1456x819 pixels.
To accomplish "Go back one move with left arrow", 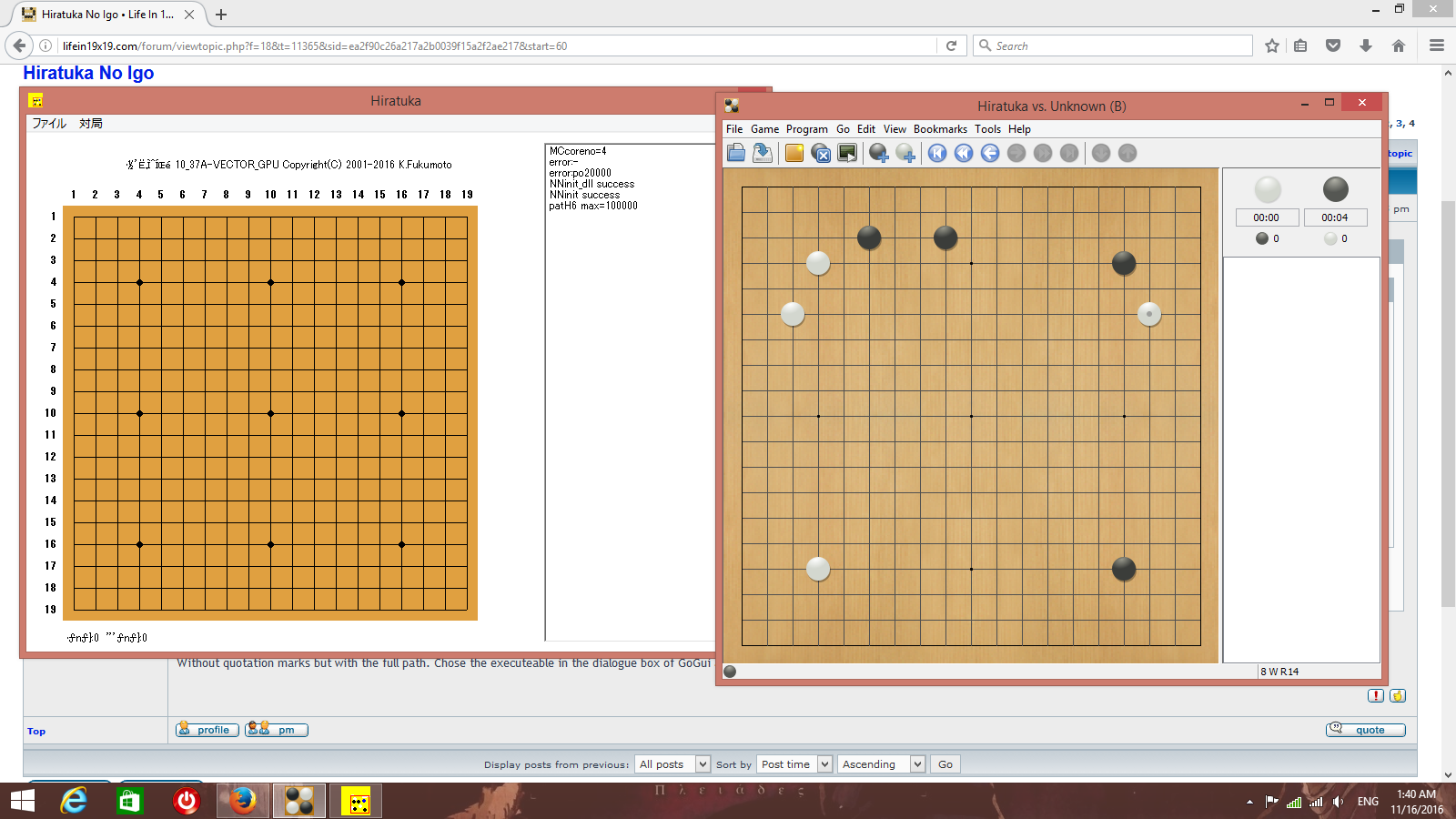I will (990, 153).
